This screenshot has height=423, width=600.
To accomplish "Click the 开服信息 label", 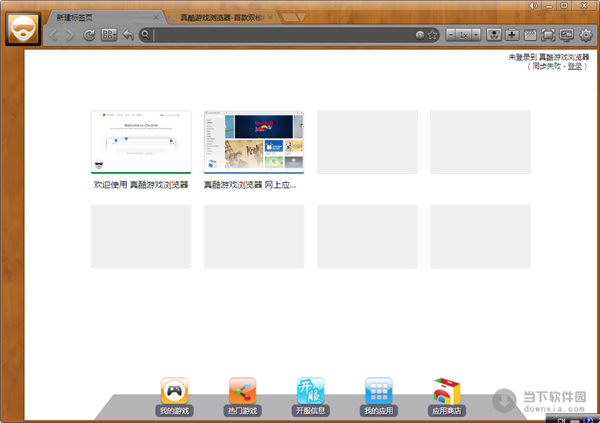I will point(310,411).
